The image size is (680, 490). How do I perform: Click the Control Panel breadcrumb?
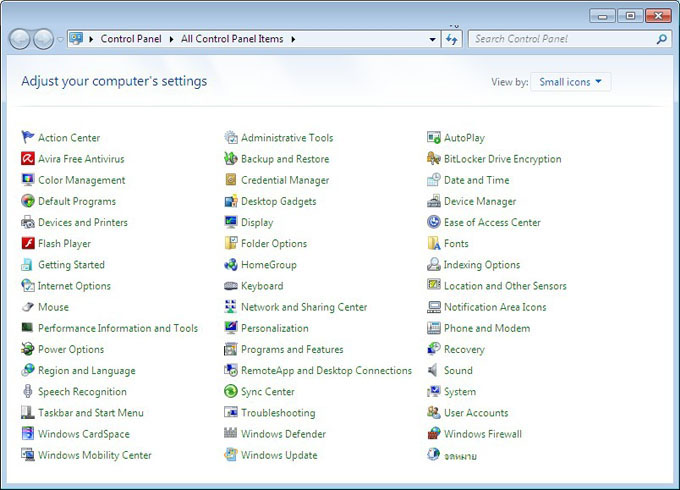pos(131,39)
